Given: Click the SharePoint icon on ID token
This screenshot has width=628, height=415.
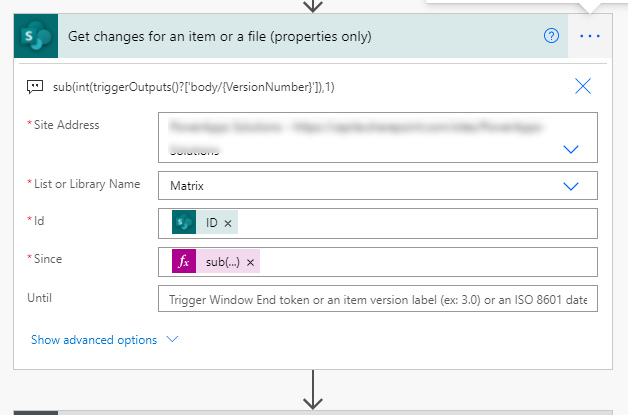Looking at the screenshot, I should [x=185, y=223].
